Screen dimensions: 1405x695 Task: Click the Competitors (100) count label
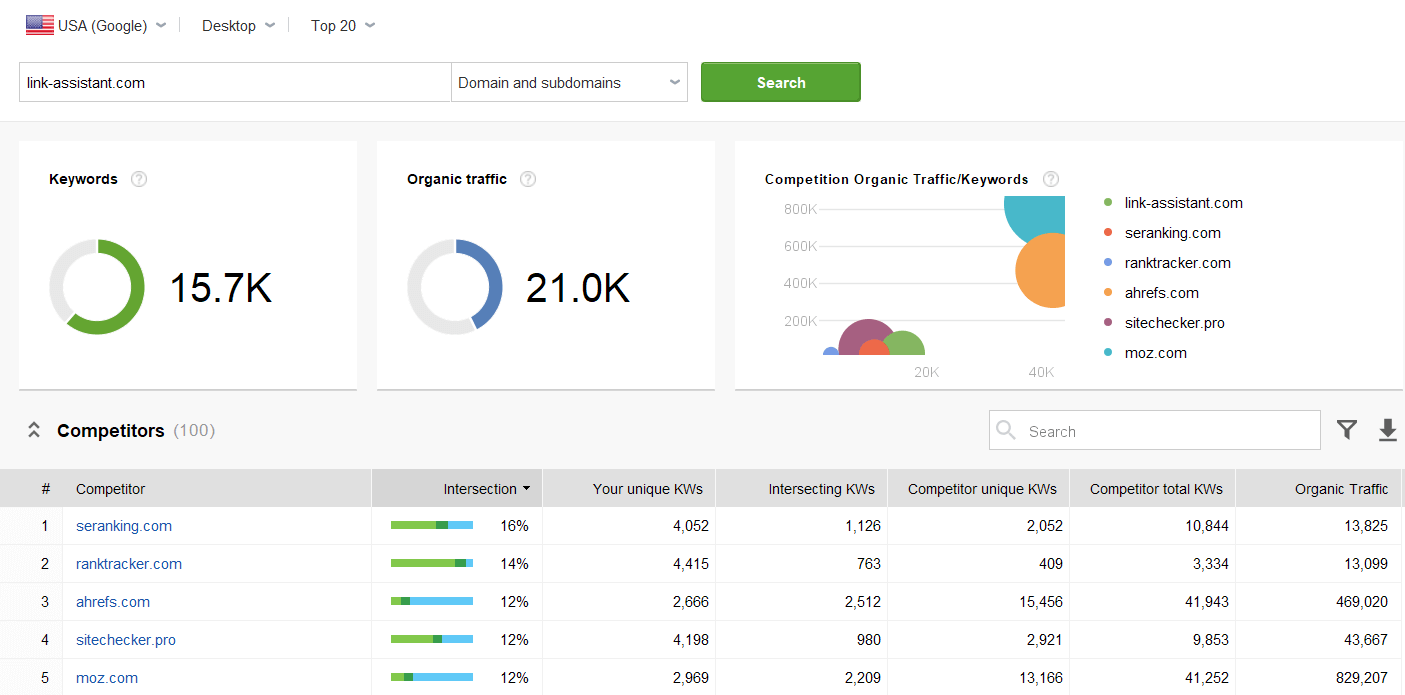point(194,431)
